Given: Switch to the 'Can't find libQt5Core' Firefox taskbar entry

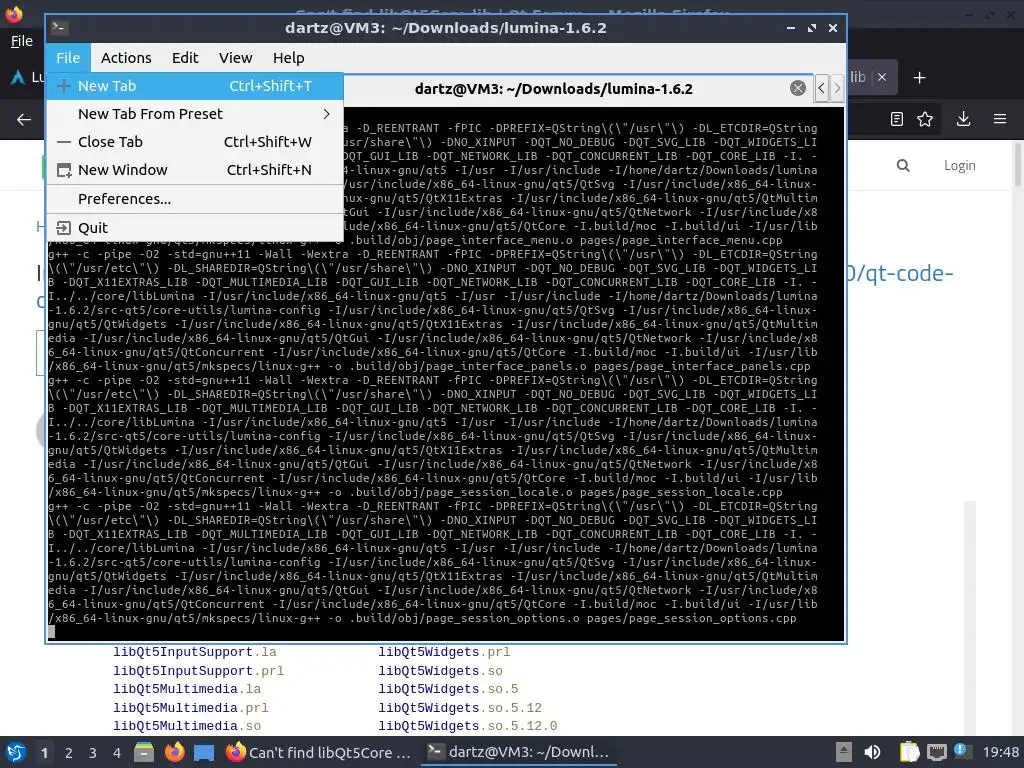Looking at the screenshot, I should point(319,752).
